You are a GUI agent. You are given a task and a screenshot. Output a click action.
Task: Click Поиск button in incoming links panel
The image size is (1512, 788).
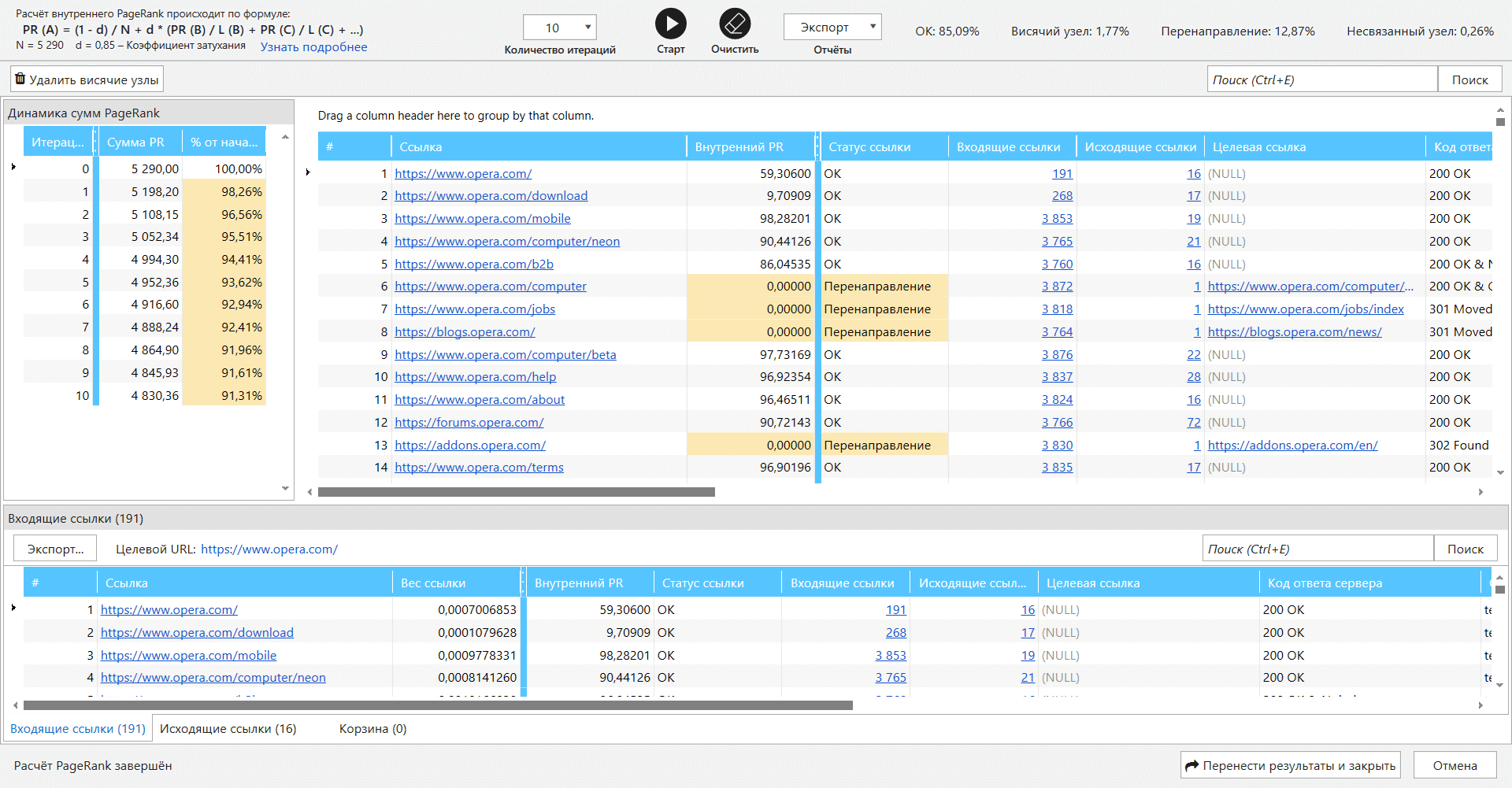pos(1465,549)
